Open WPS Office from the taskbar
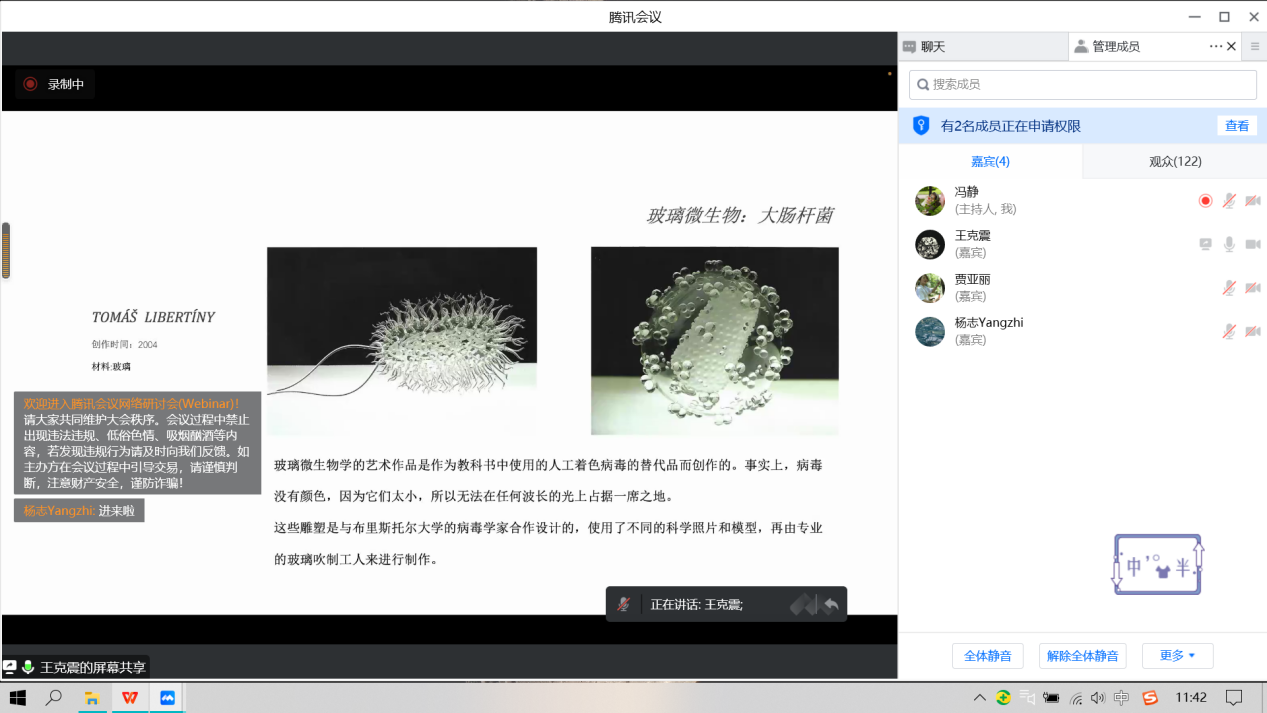This screenshot has width=1267, height=713. click(x=130, y=697)
